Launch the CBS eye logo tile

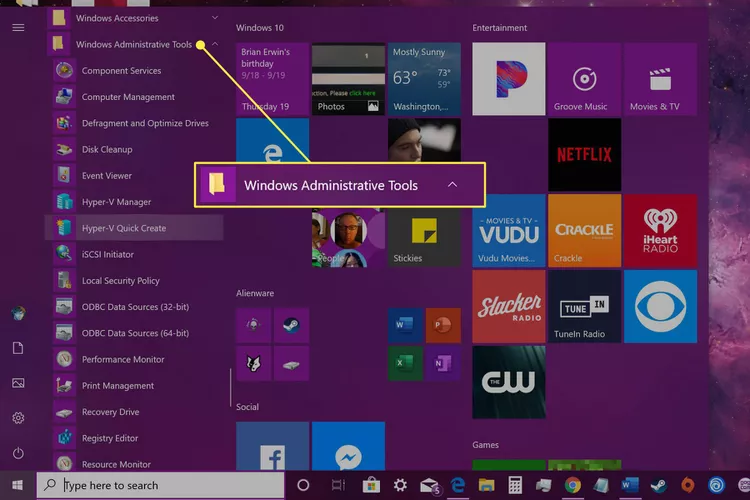661,307
